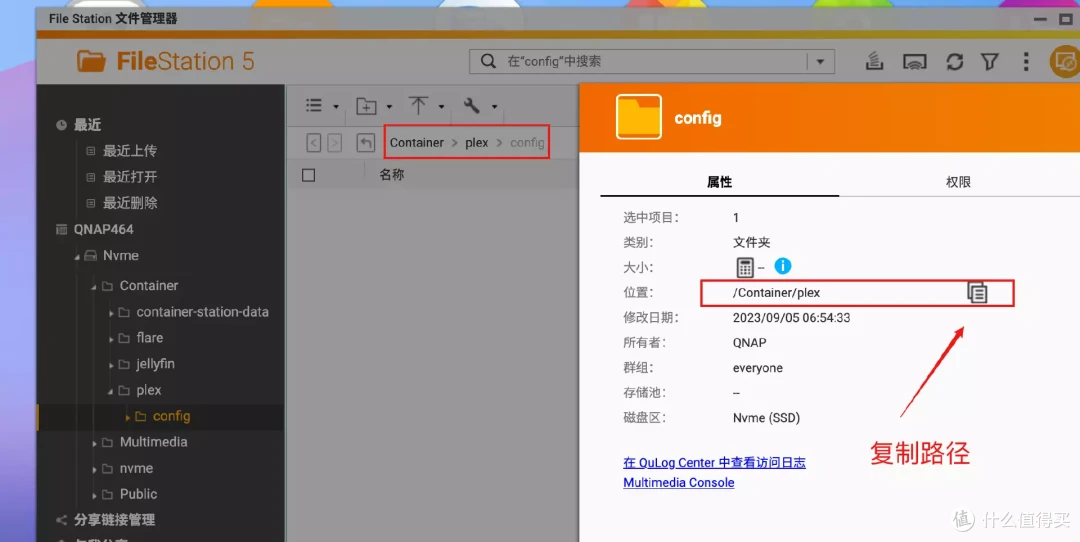Select the jellyfin folder
This screenshot has height=542, width=1080.
coord(155,364)
